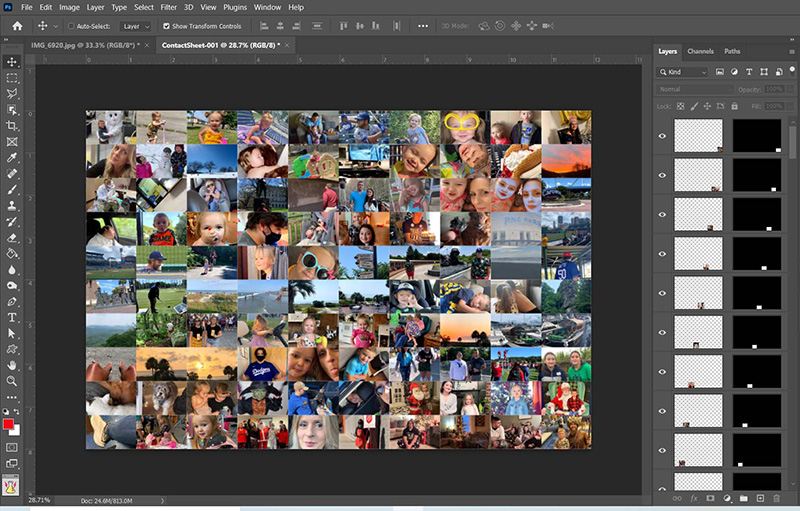The width and height of the screenshot is (800, 511).
Task: Select the Horizontal Type tool
Action: pos(12,317)
